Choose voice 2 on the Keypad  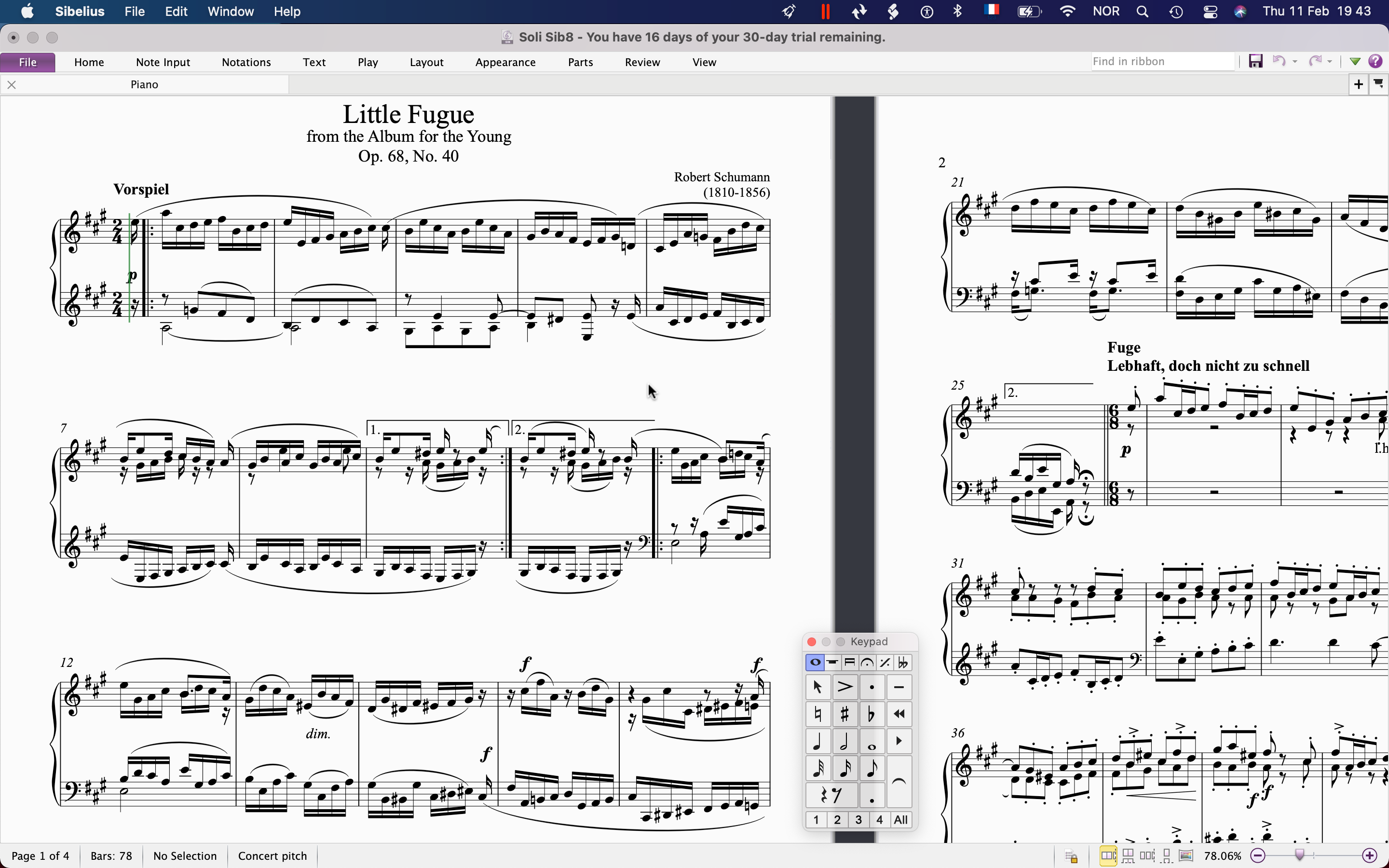tap(837, 820)
